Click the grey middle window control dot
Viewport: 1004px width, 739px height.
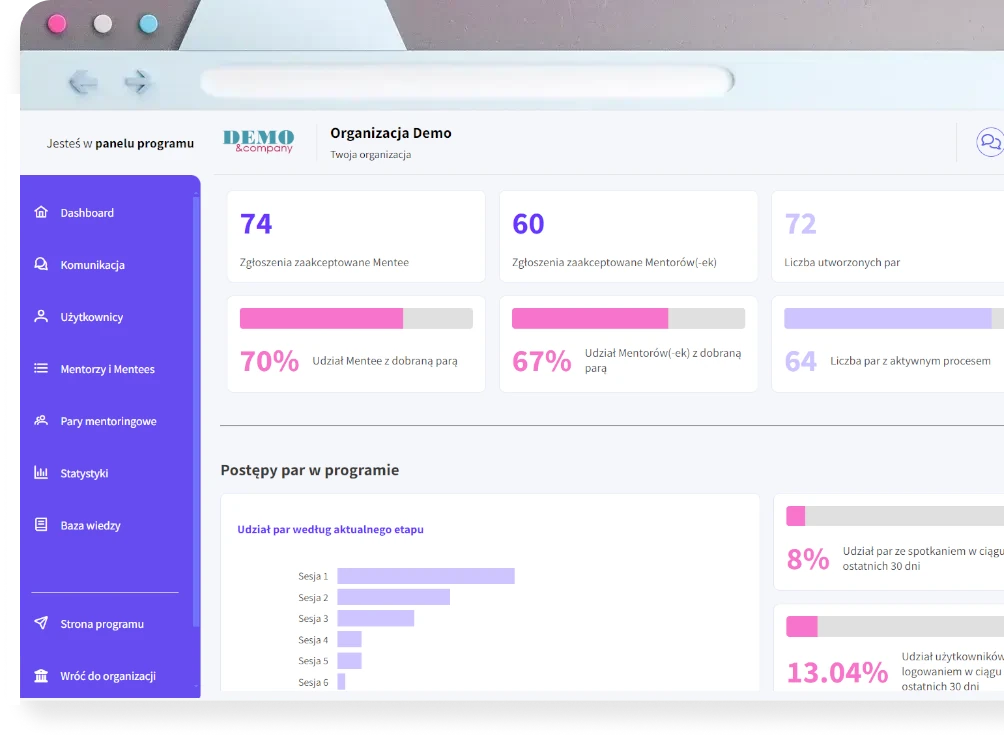tap(102, 24)
